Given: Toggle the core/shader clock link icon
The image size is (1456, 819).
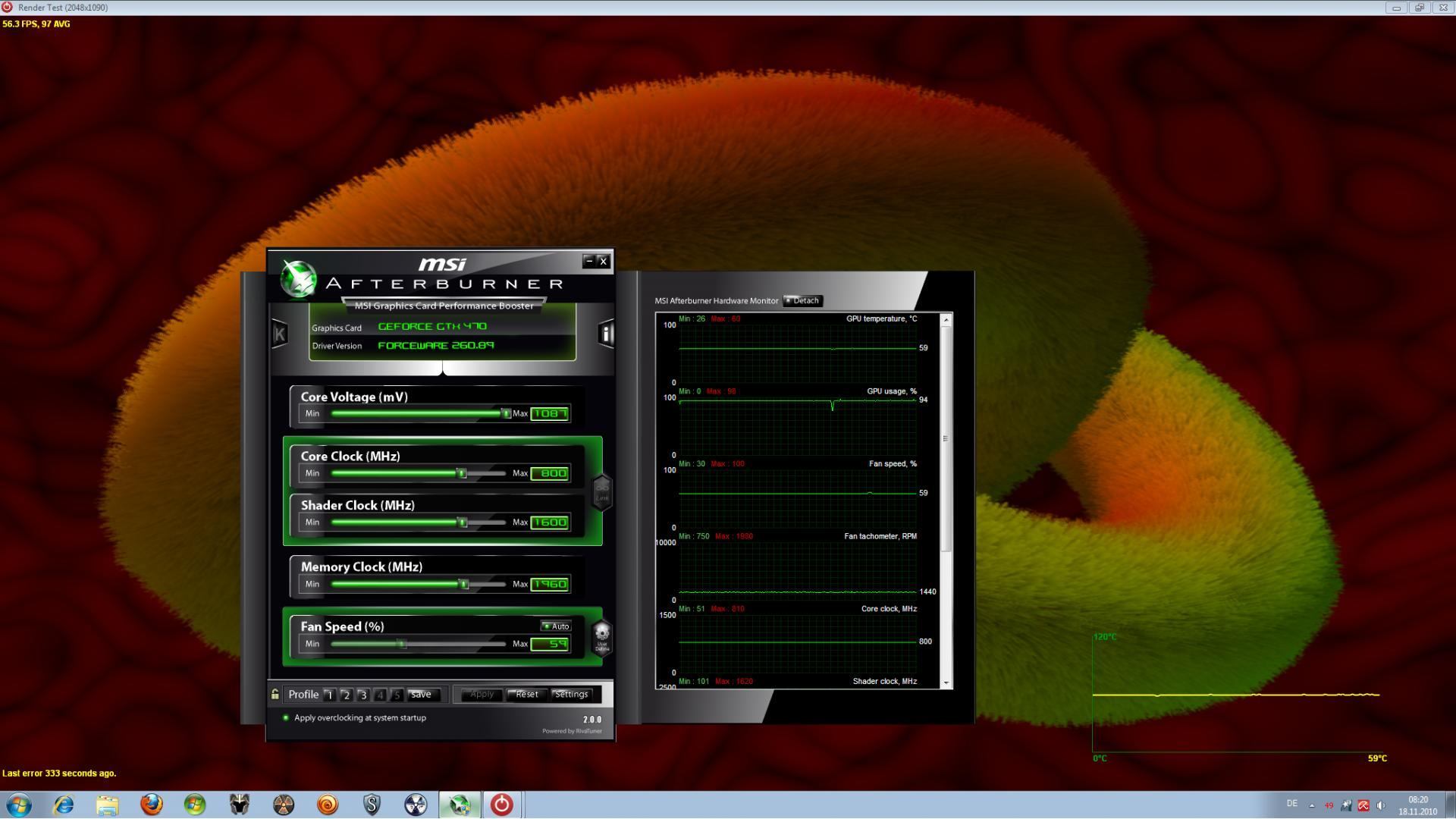Looking at the screenshot, I should click(601, 493).
